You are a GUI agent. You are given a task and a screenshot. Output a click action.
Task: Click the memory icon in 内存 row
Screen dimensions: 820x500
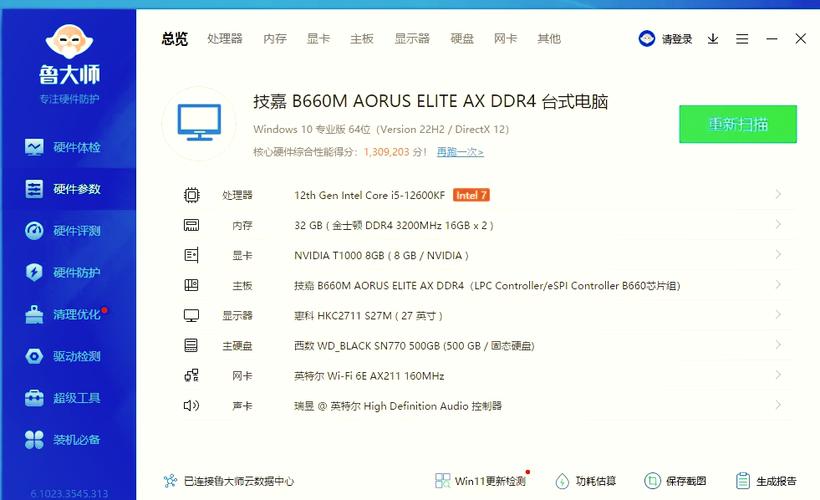[191, 225]
